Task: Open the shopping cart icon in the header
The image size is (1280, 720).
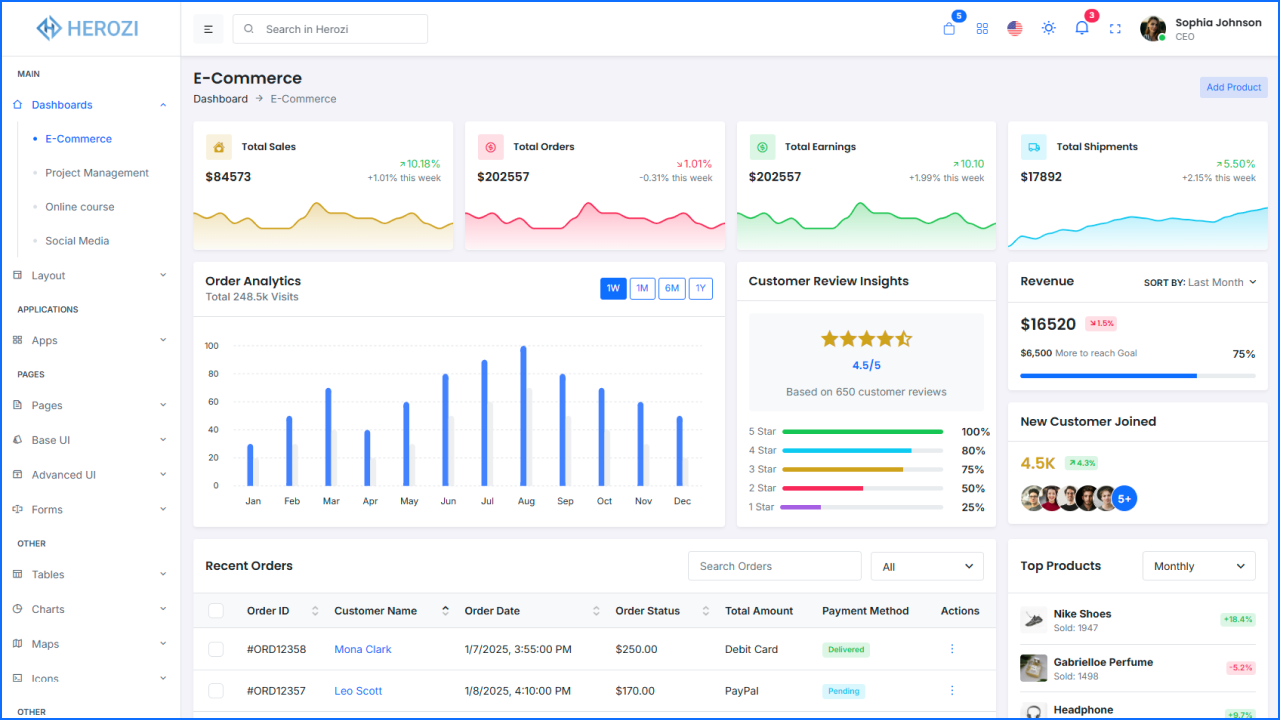Action: tap(948, 28)
